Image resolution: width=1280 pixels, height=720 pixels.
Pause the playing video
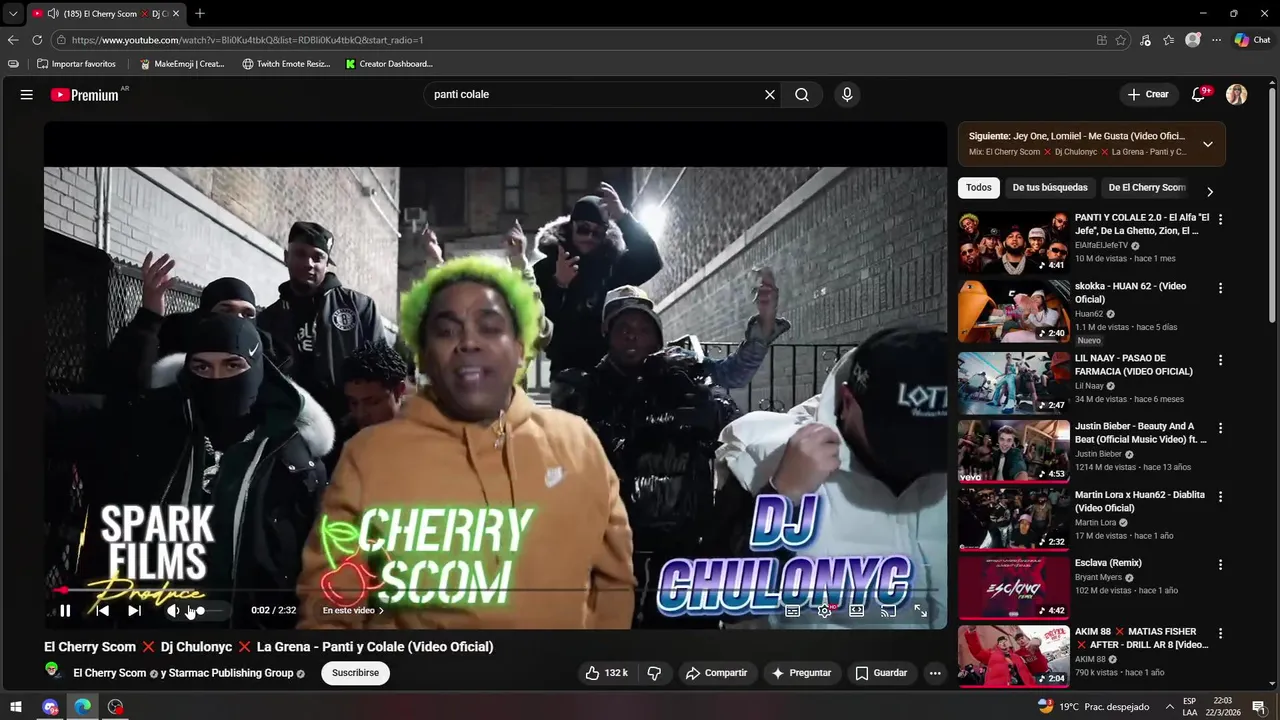click(65, 610)
